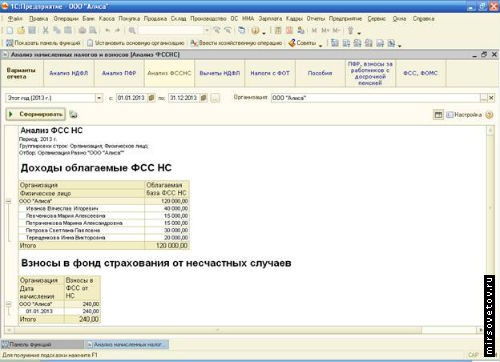Click the settings panel icon left of Настройка
Screen dimensions: 500x362
pos(438,115)
